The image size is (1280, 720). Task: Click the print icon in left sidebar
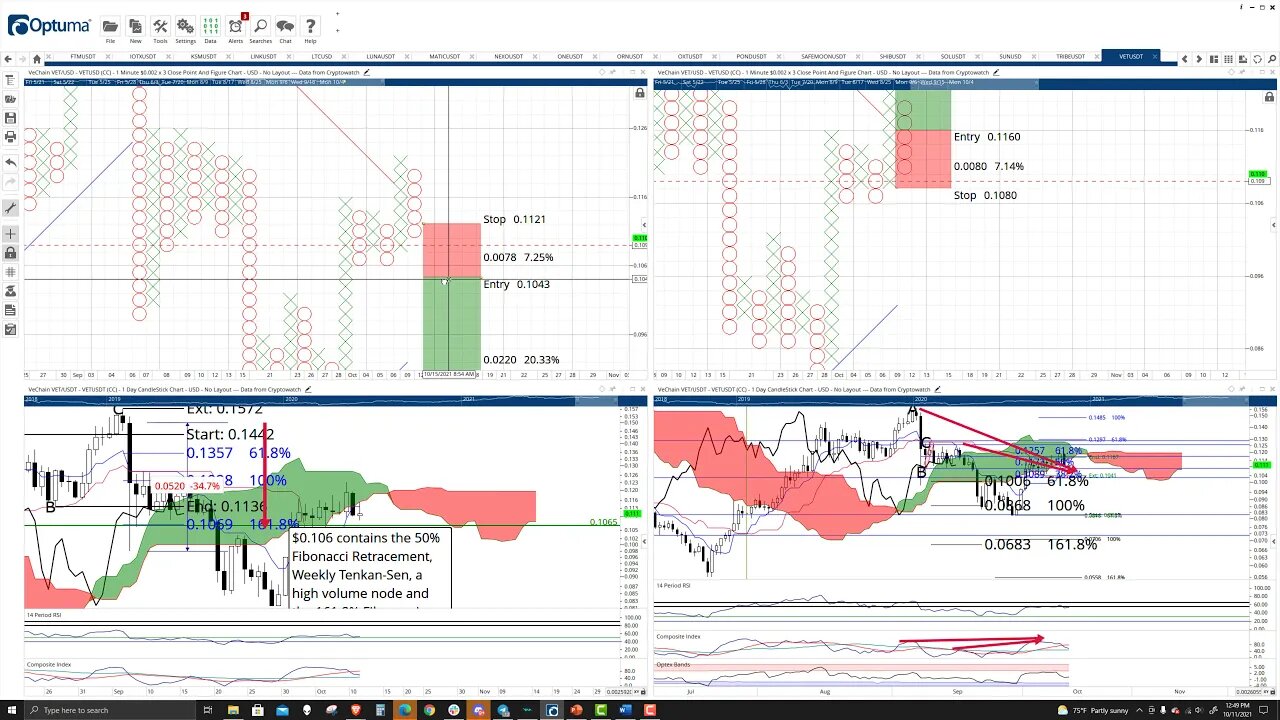[10, 136]
